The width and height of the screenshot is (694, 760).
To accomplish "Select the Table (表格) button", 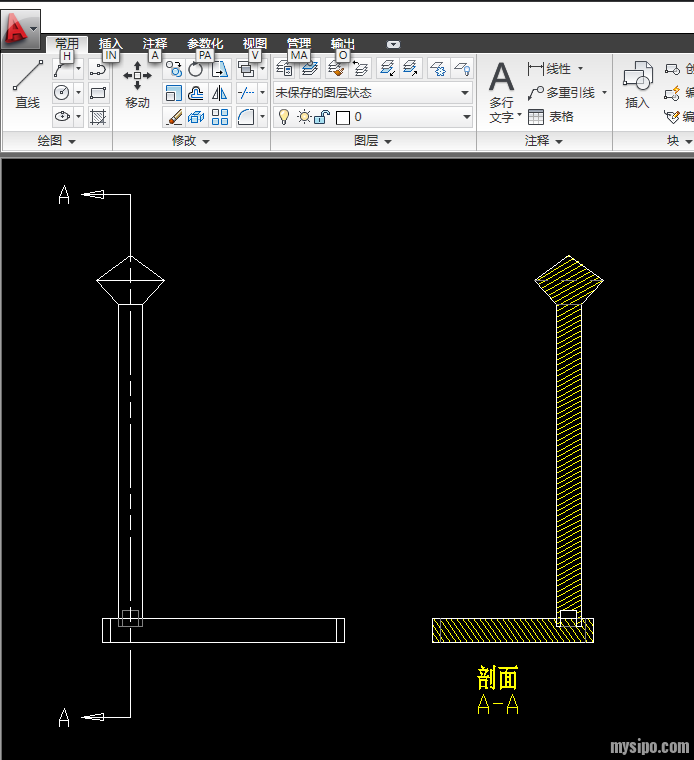I will tap(551, 117).
